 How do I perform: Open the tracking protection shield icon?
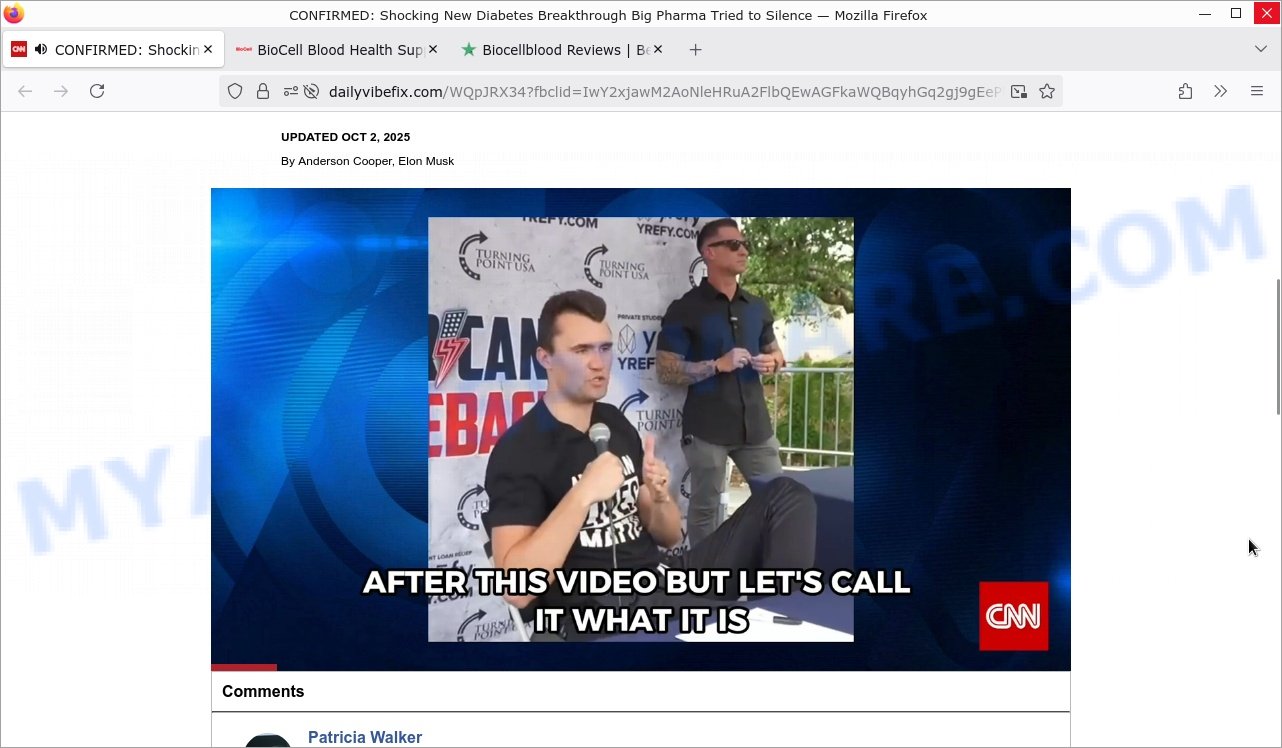coord(235,91)
